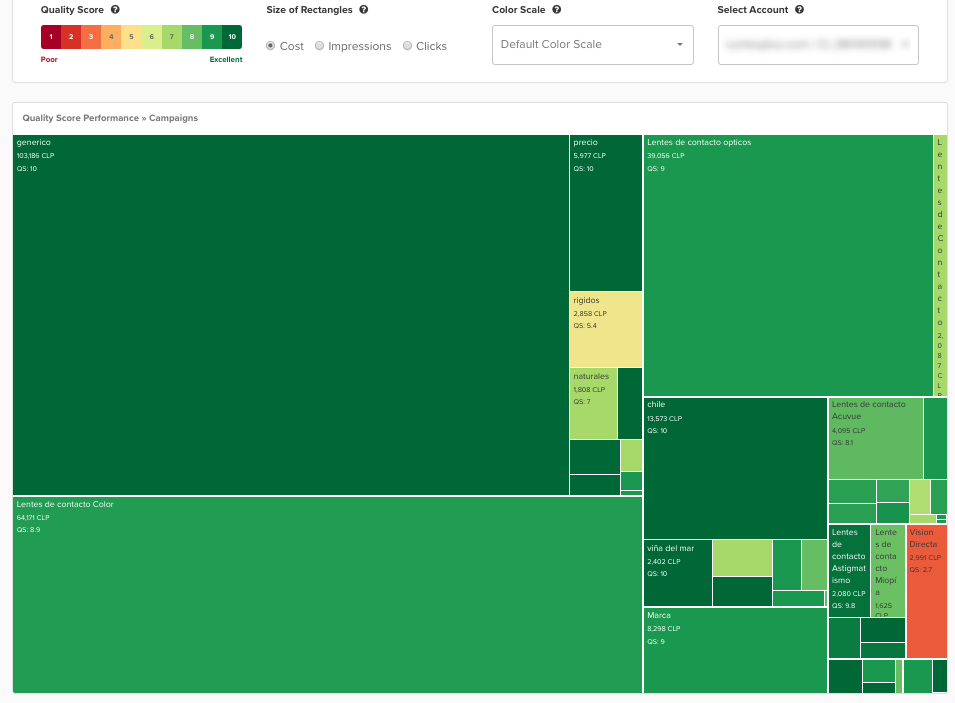The image size is (955, 703).
Task: Select the rigidos campaign tile
Action: click(x=606, y=330)
